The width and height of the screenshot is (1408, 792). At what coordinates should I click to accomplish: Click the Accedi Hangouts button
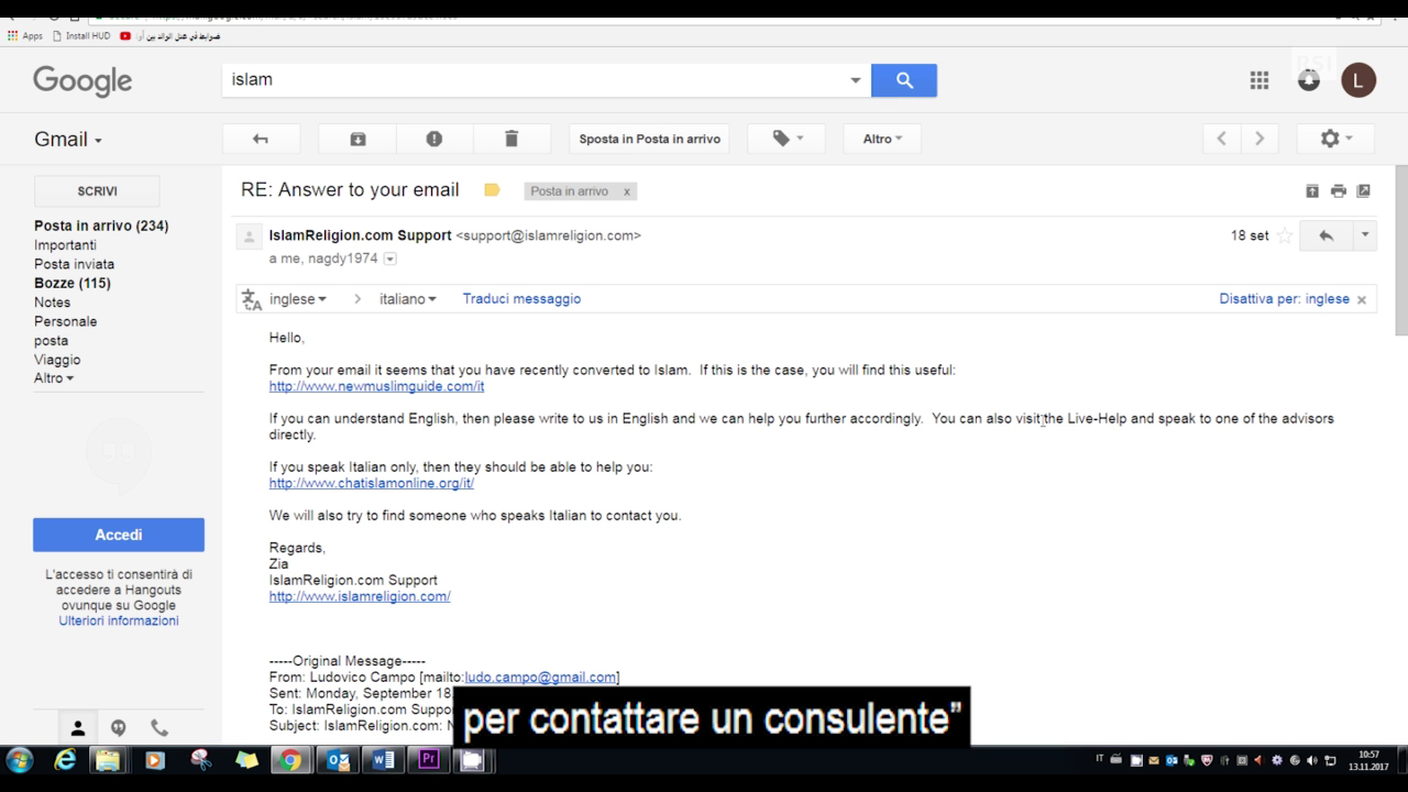(x=118, y=535)
